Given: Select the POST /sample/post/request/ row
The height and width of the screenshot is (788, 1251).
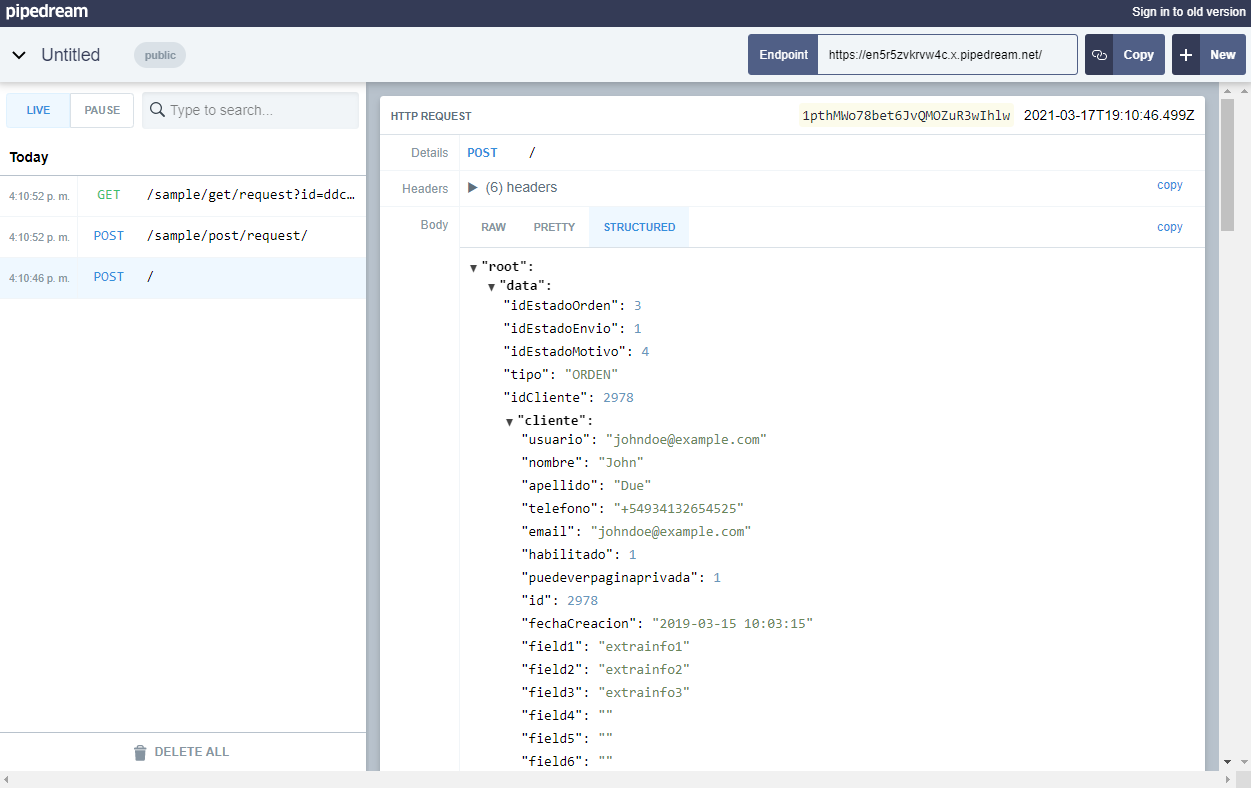Looking at the screenshot, I should click(183, 237).
